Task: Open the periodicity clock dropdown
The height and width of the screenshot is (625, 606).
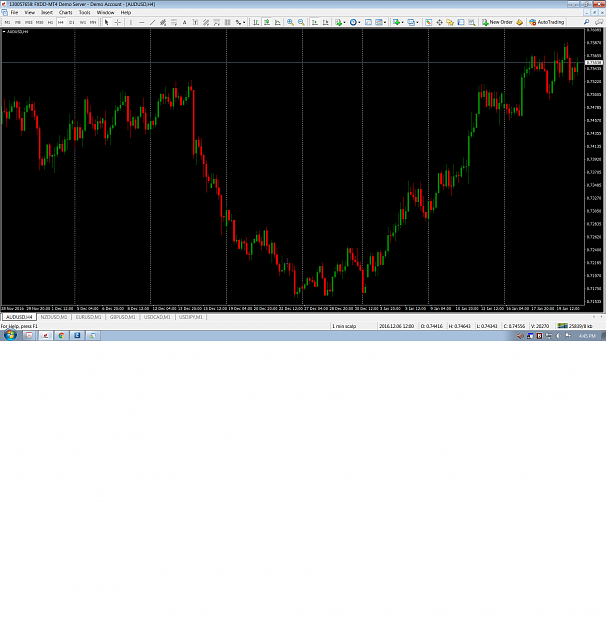Action: point(355,22)
